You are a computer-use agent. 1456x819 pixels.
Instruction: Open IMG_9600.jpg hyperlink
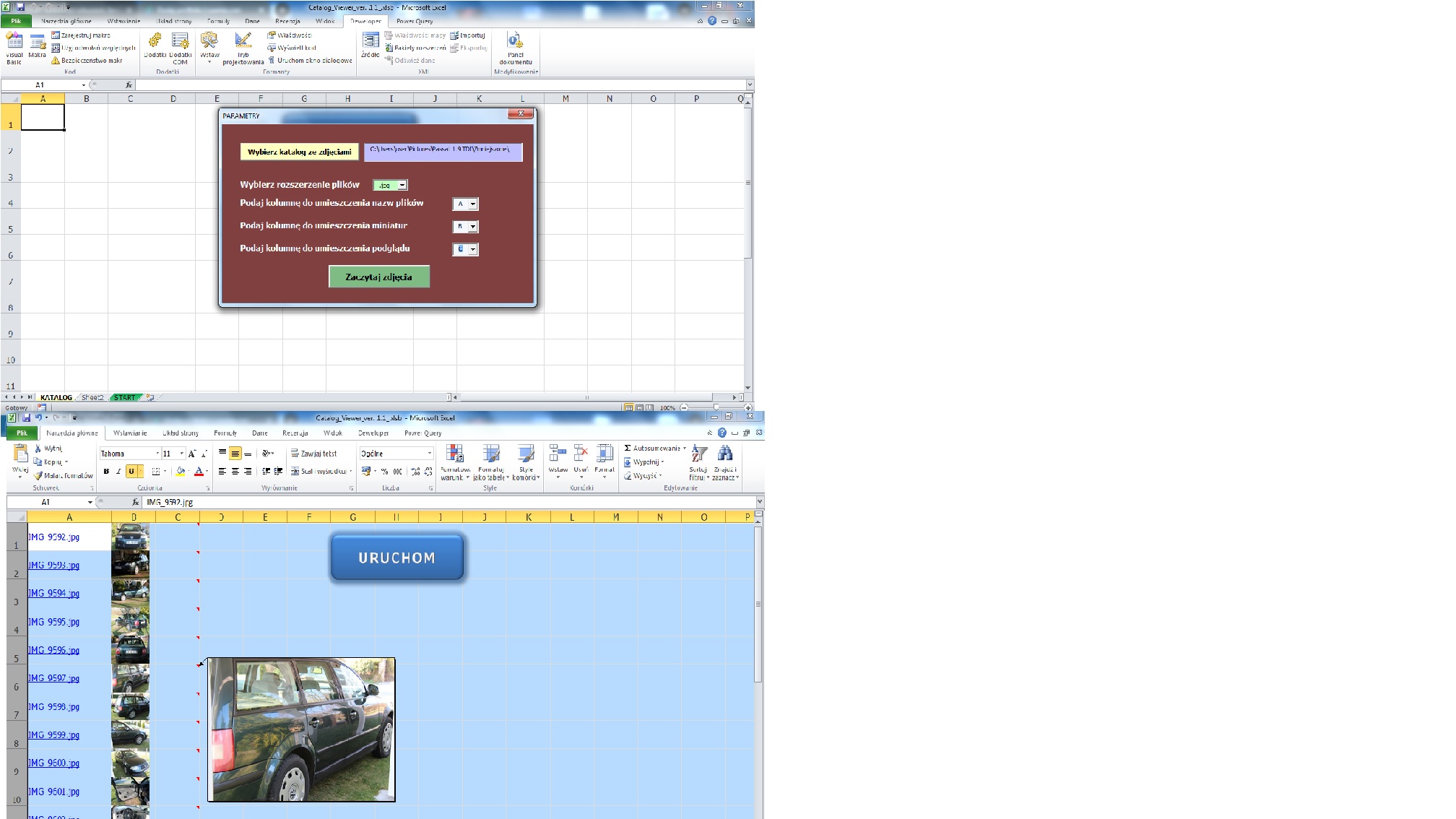tap(54, 763)
